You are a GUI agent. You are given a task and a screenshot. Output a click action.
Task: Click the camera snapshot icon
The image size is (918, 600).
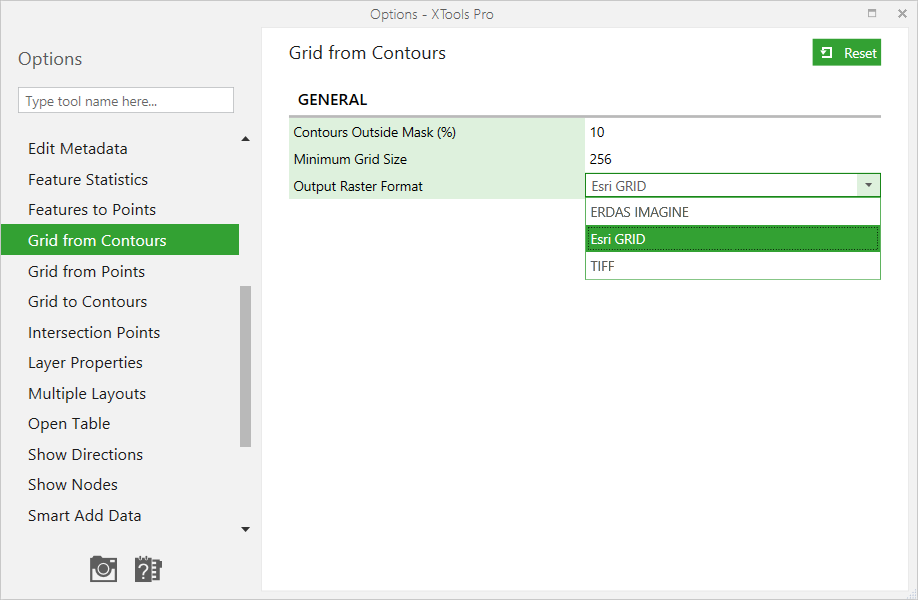[103, 569]
